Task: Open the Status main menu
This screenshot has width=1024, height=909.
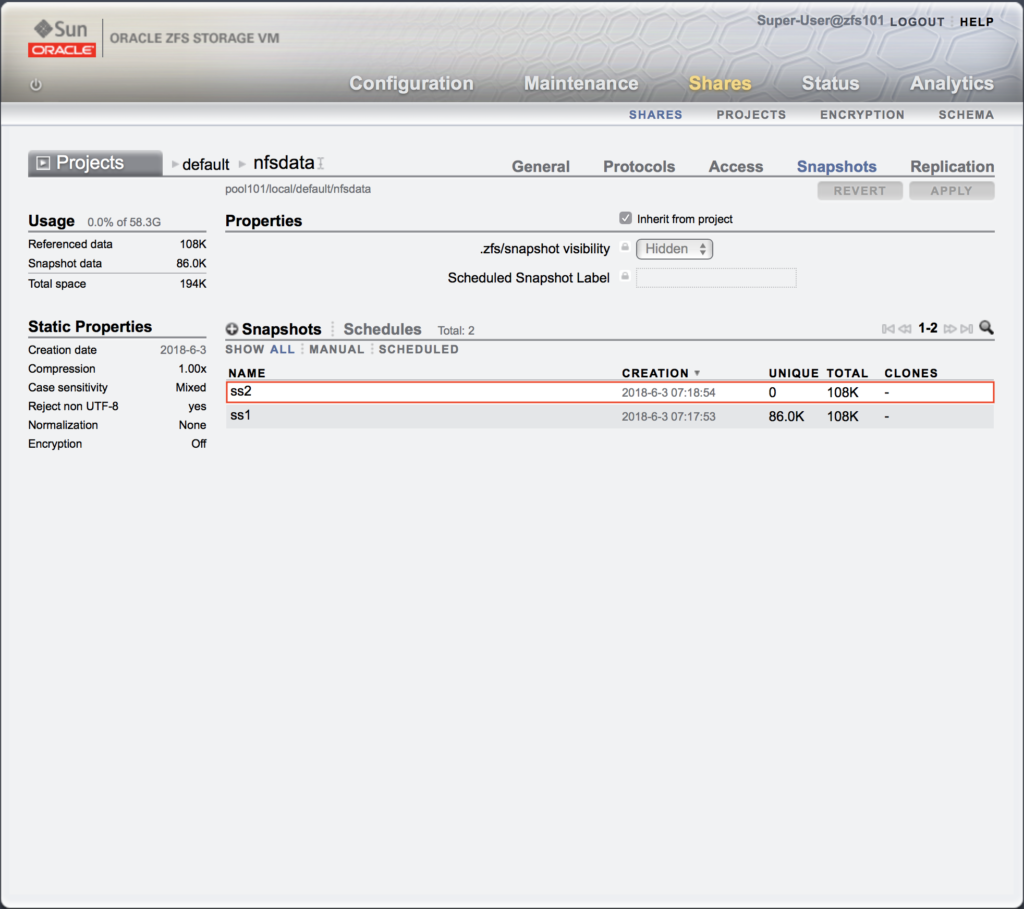Action: [x=831, y=84]
